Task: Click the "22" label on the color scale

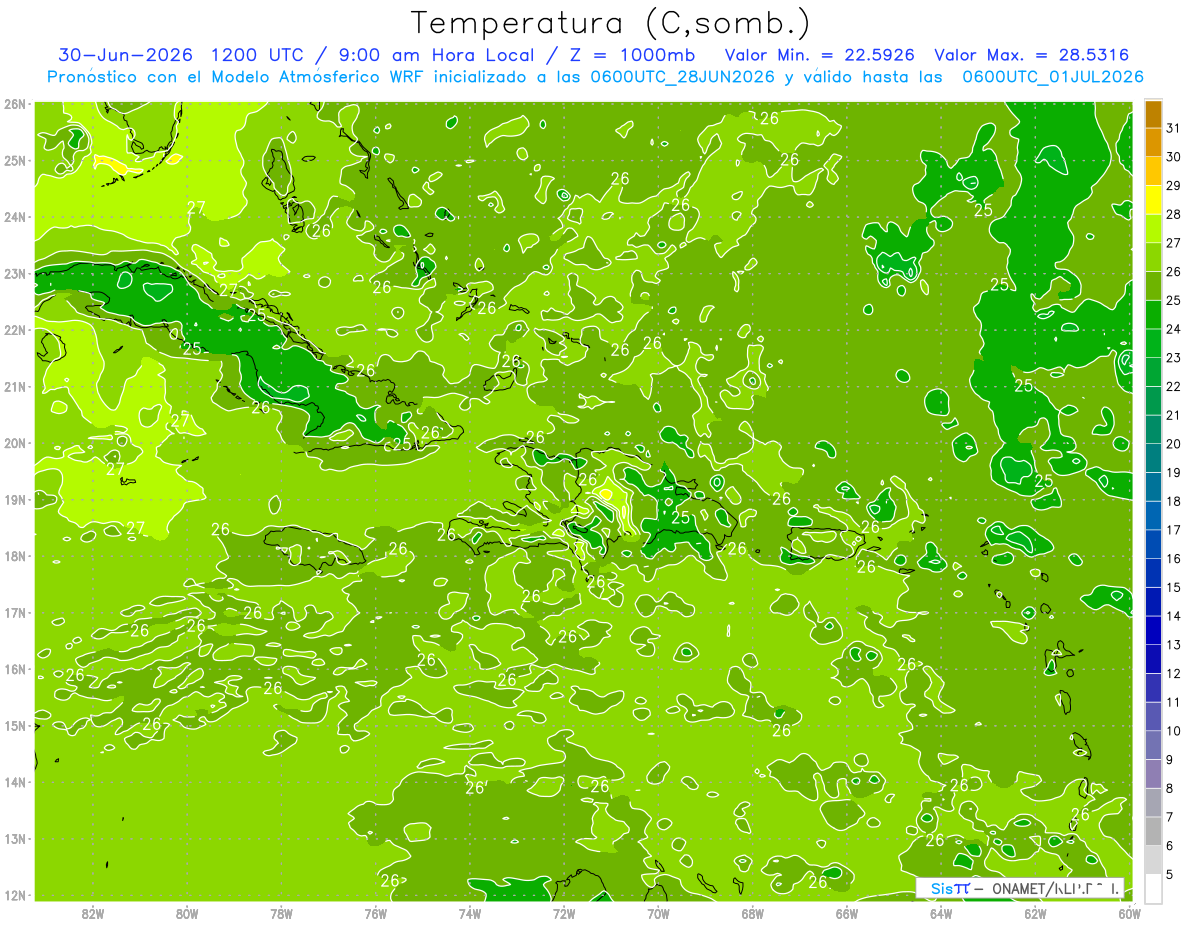Action: (x=1174, y=386)
